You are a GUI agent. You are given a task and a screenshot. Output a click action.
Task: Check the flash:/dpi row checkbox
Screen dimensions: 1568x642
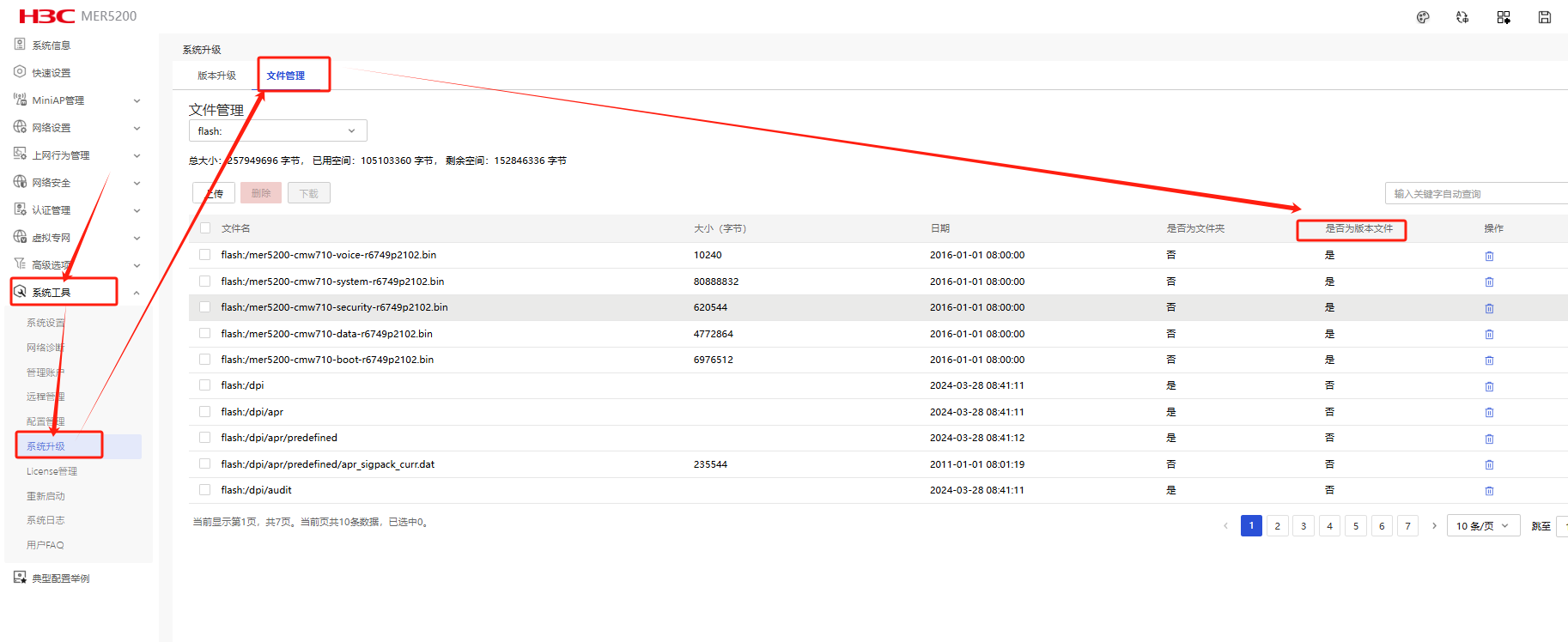(x=204, y=385)
